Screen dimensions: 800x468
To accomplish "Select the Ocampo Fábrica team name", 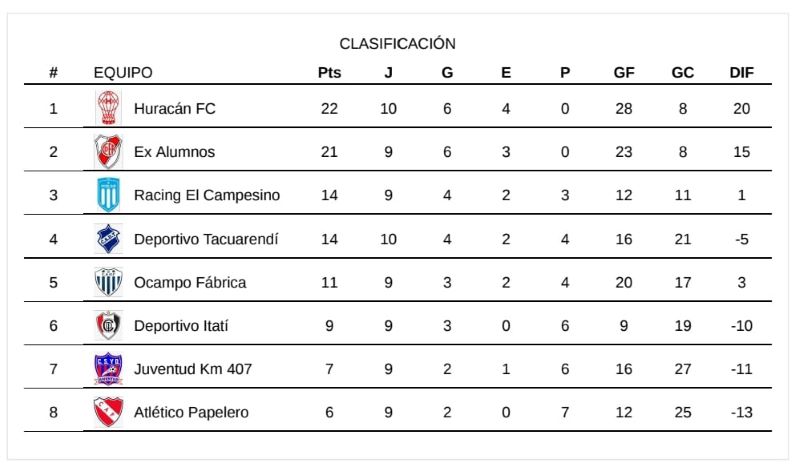I will click(190, 282).
